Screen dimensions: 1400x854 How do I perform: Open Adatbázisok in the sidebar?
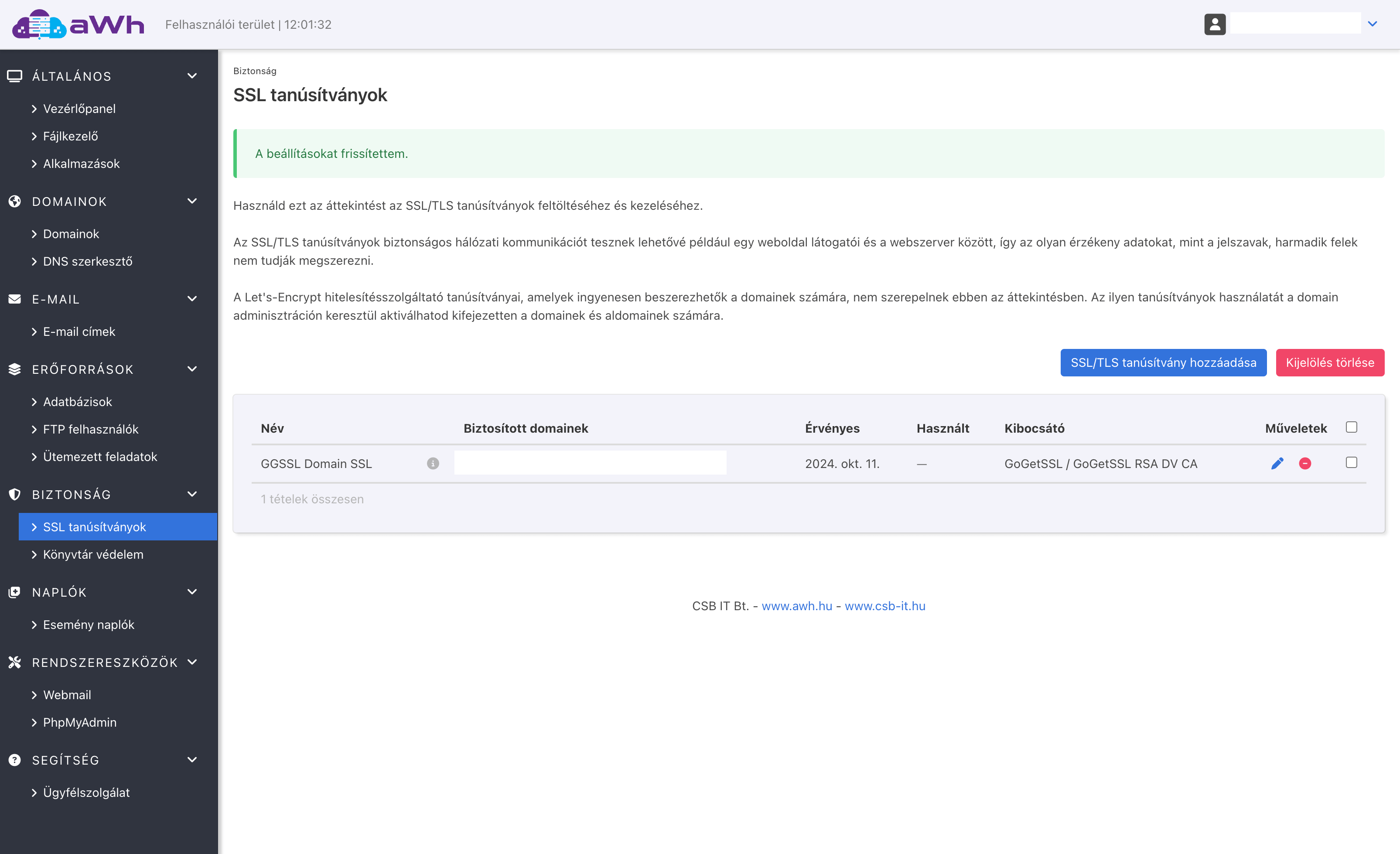pyautogui.click(x=77, y=402)
